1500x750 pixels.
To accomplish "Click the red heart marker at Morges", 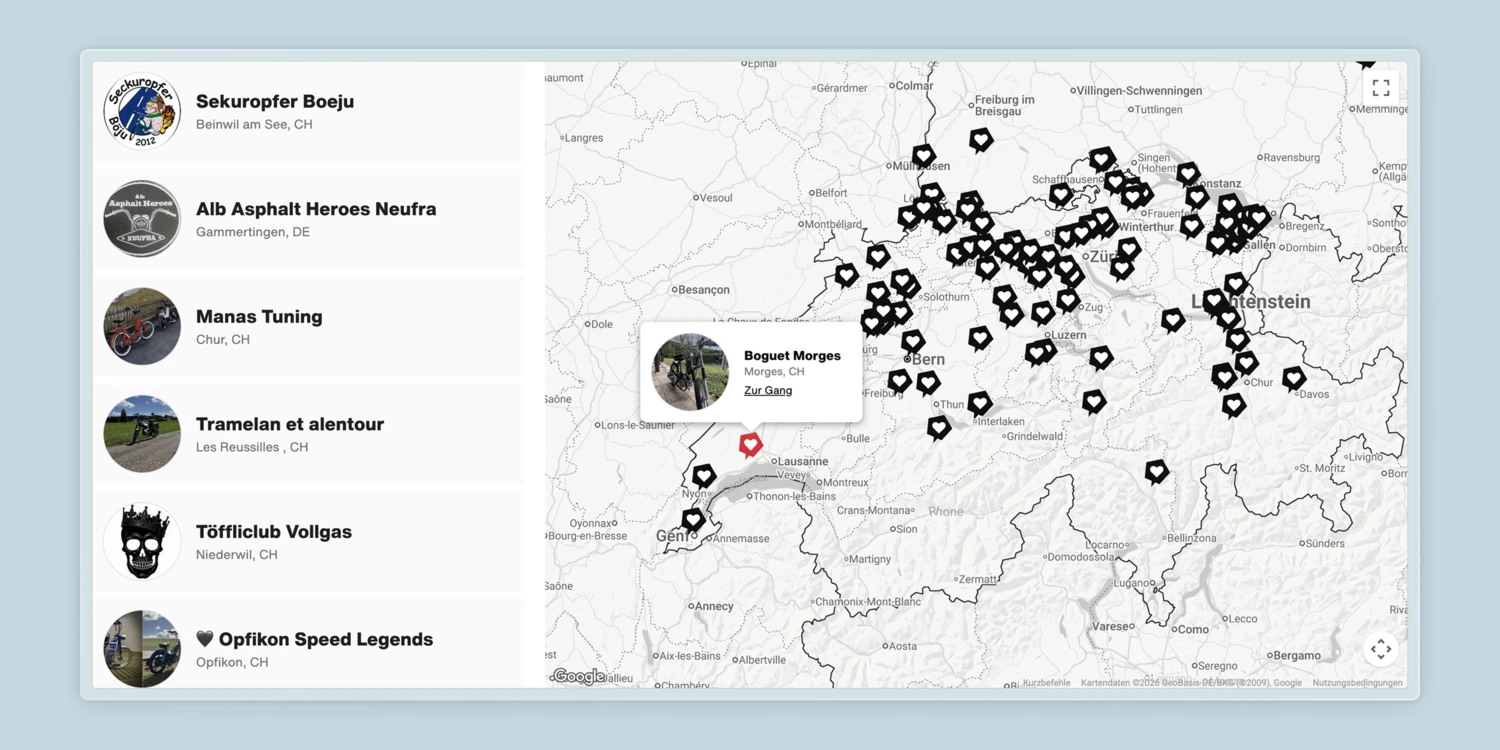I will [750, 444].
